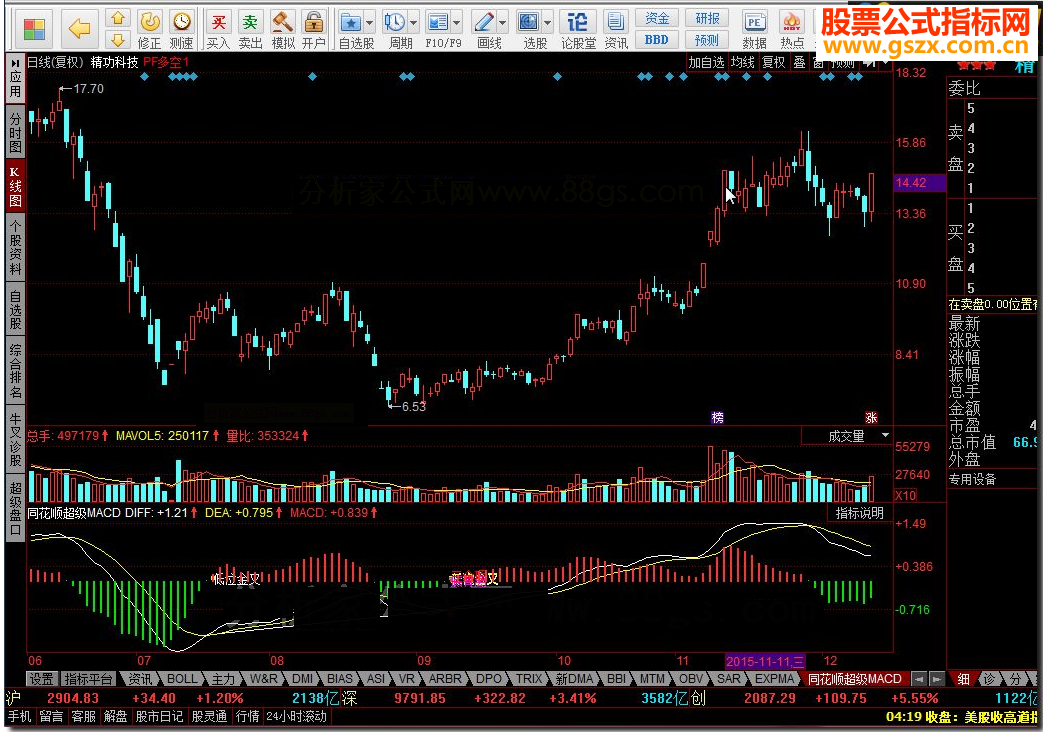Screen dimensions: 1043x732
Task: Click the 研报 research report button
Action: [x=707, y=19]
